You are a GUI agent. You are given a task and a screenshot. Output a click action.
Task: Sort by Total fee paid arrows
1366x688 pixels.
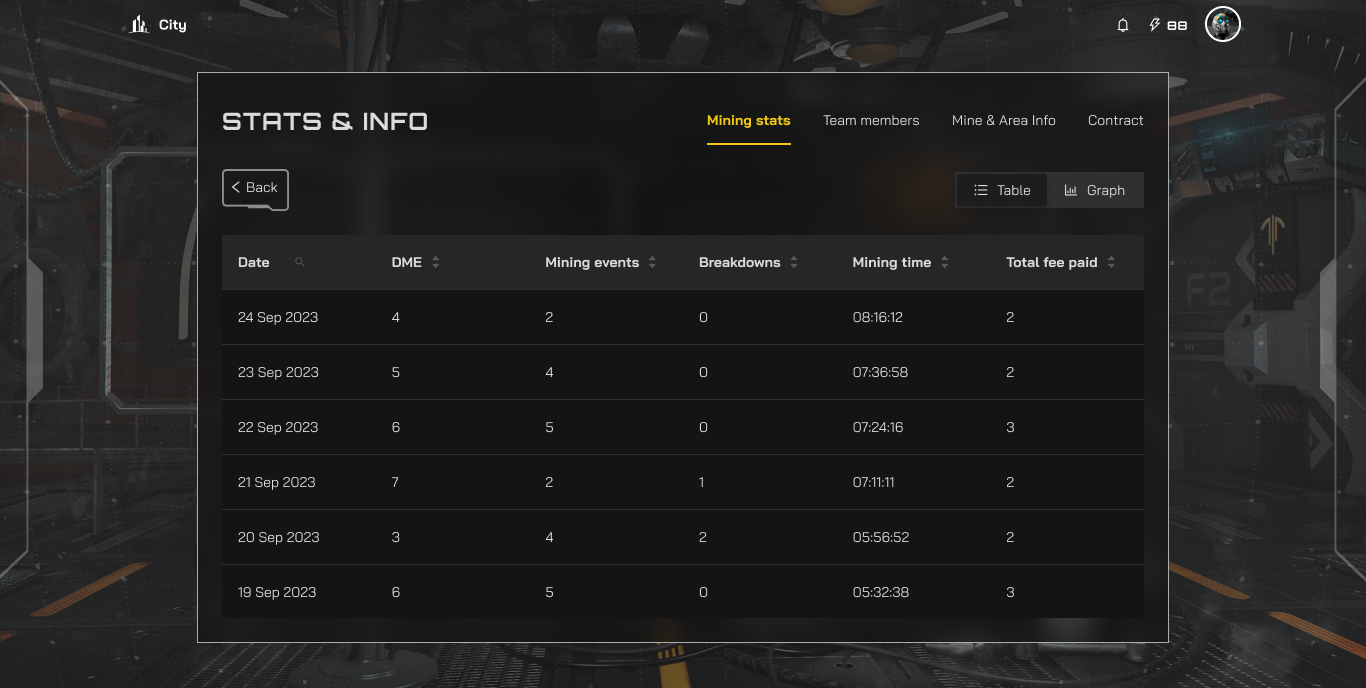pyautogui.click(x=1111, y=262)
